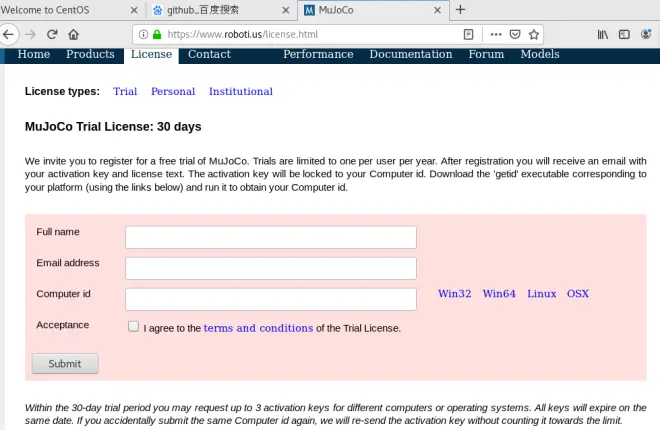
Task: Click the green secure lock icon
Action: 157,35
